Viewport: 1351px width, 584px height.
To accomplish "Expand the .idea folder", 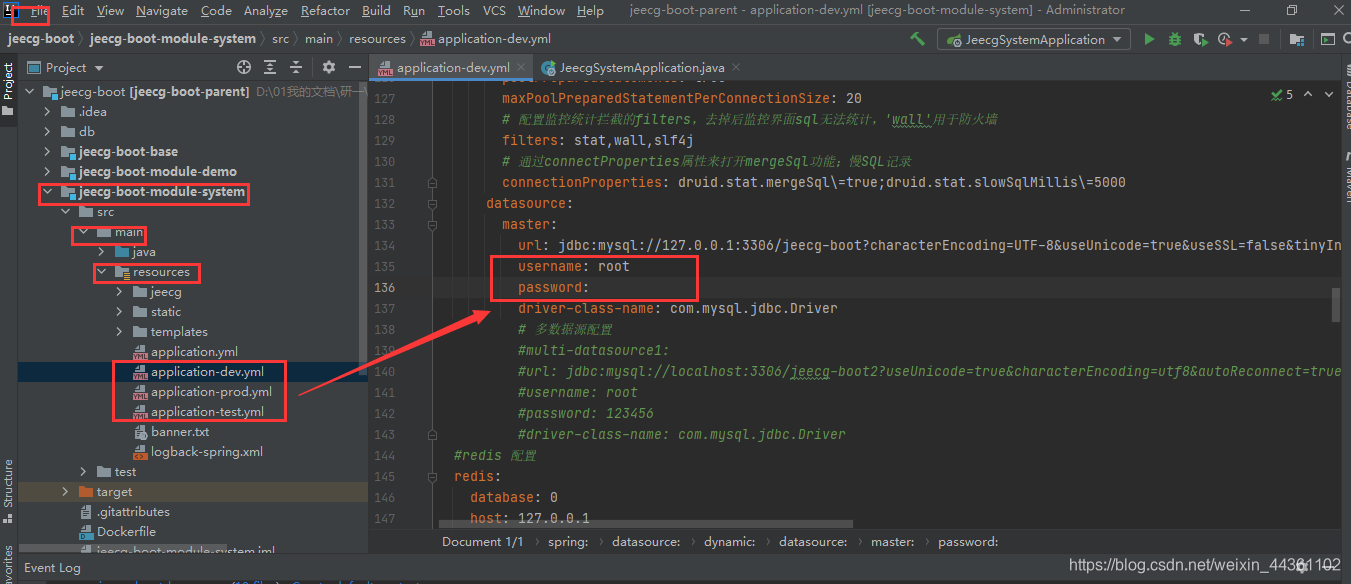I will (47, 111).
